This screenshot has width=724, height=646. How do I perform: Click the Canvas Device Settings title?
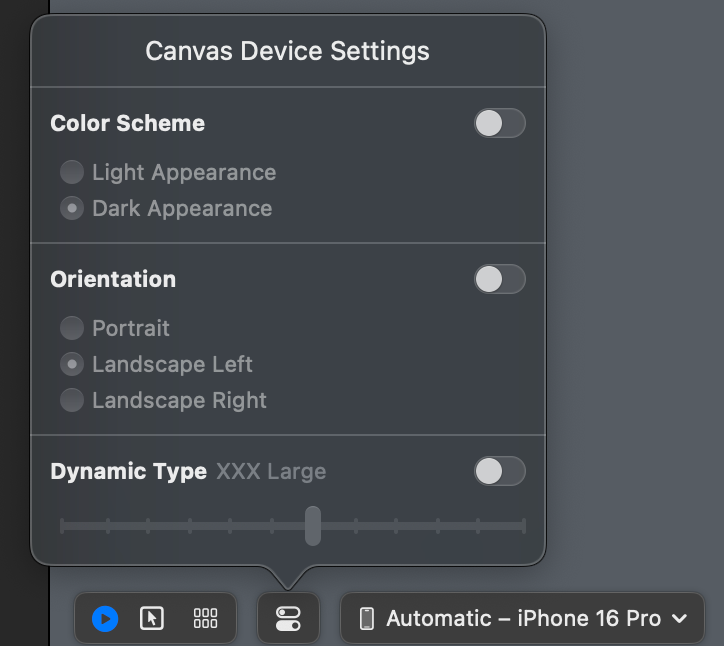coord(288,51)
